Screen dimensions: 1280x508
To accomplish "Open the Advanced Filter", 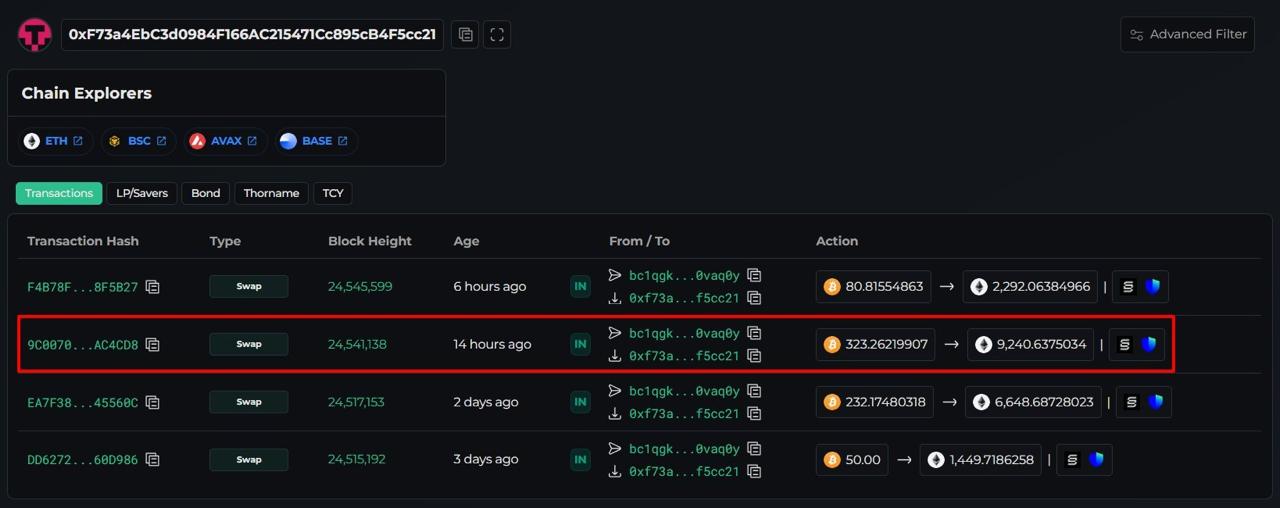I will [1187, 34].
